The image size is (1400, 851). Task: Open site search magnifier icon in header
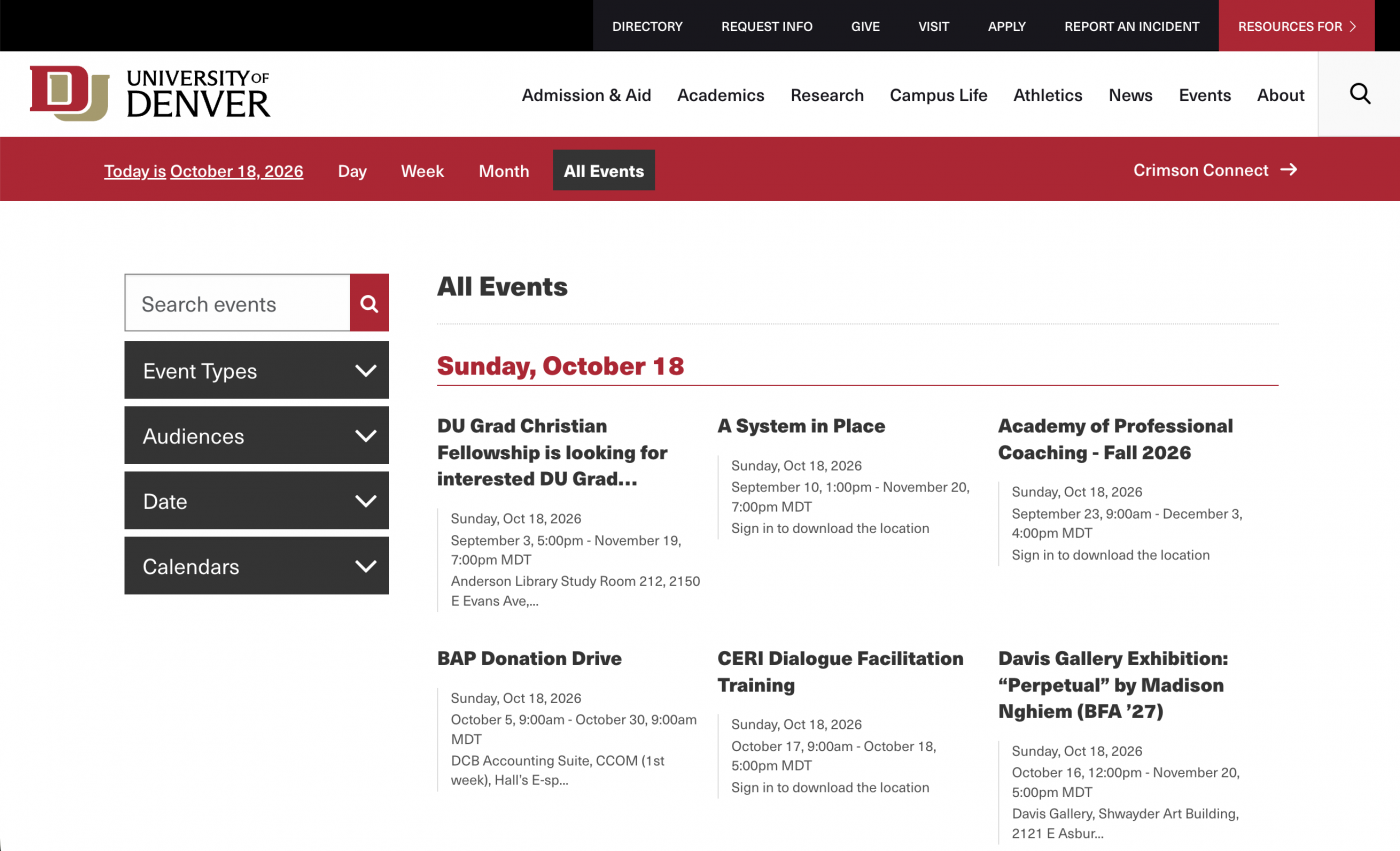click(x=1360, y=94)
